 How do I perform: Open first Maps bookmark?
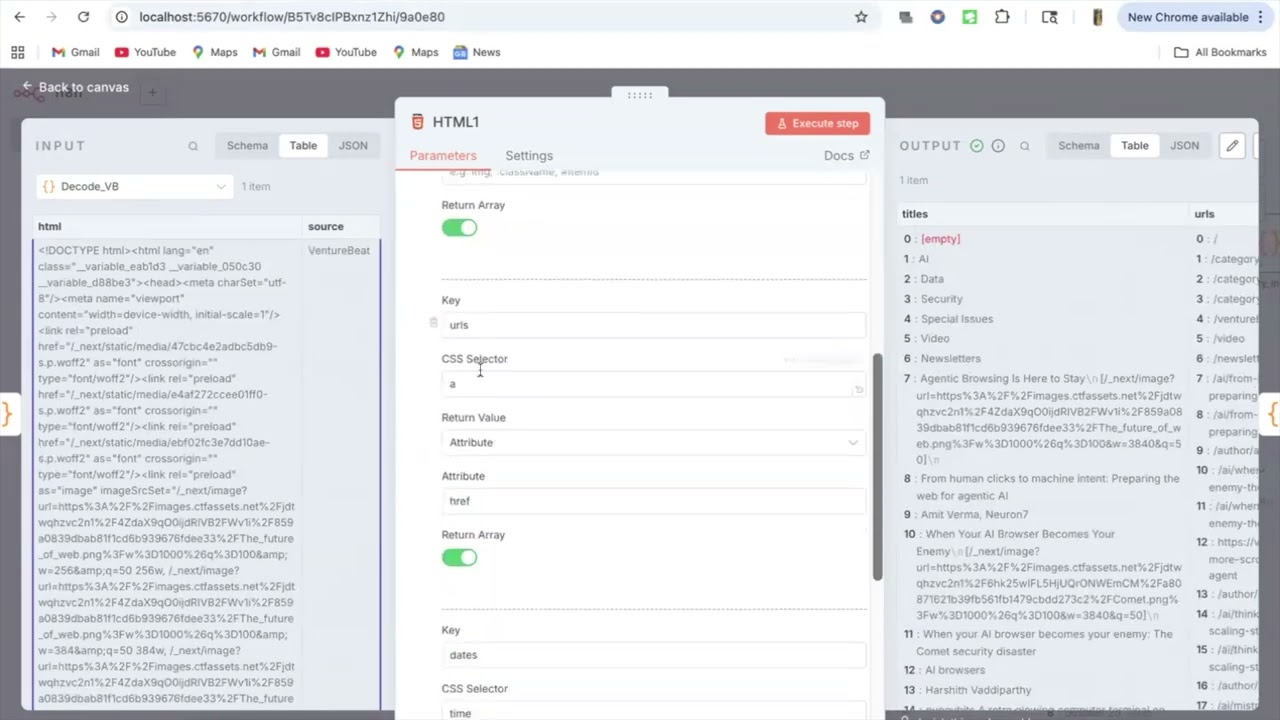[215, 52]
